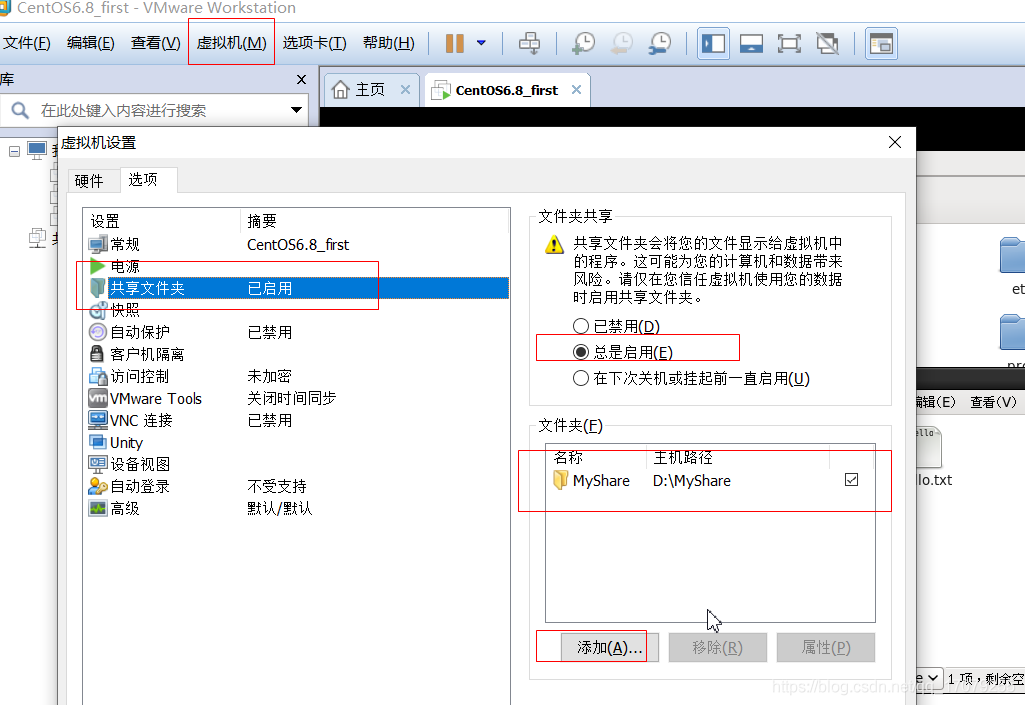
Task: Open 查看(V) menu in guest window
Action: click(993, 402)
